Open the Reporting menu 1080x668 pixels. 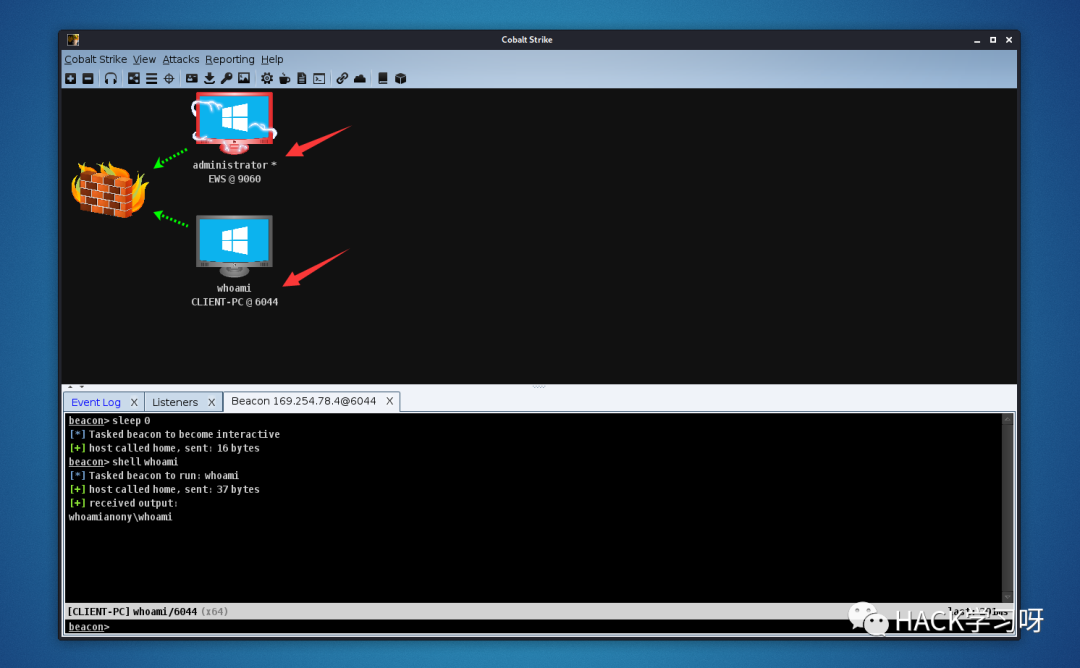(x=229, y=59)
